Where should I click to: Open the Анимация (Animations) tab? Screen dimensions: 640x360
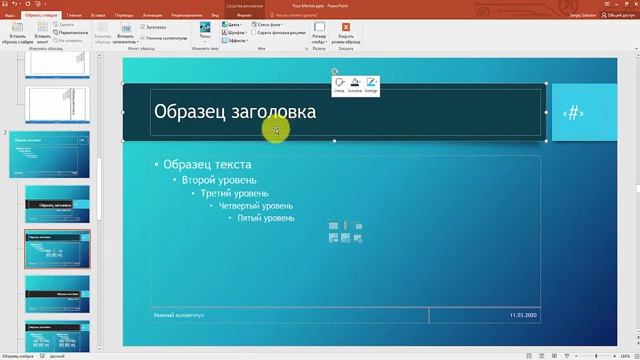coord(153,15)
